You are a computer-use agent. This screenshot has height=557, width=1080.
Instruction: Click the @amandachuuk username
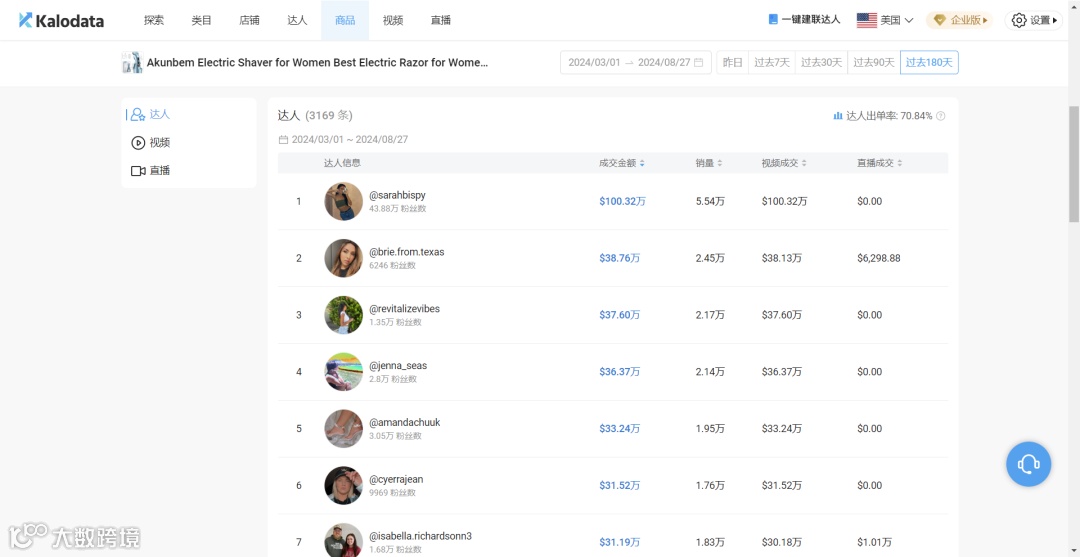coord(404,422)
